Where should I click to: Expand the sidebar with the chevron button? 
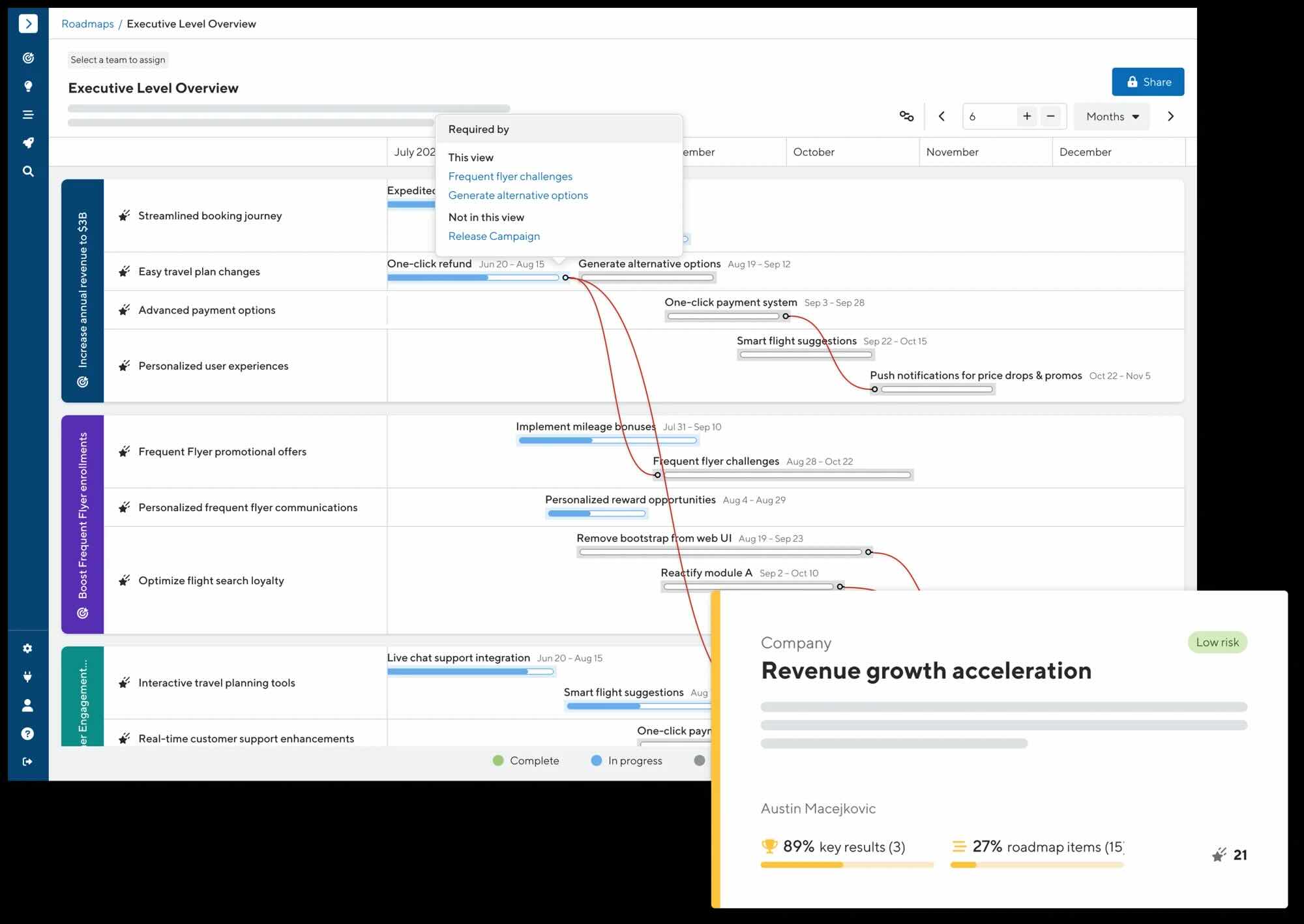point(28,24)
